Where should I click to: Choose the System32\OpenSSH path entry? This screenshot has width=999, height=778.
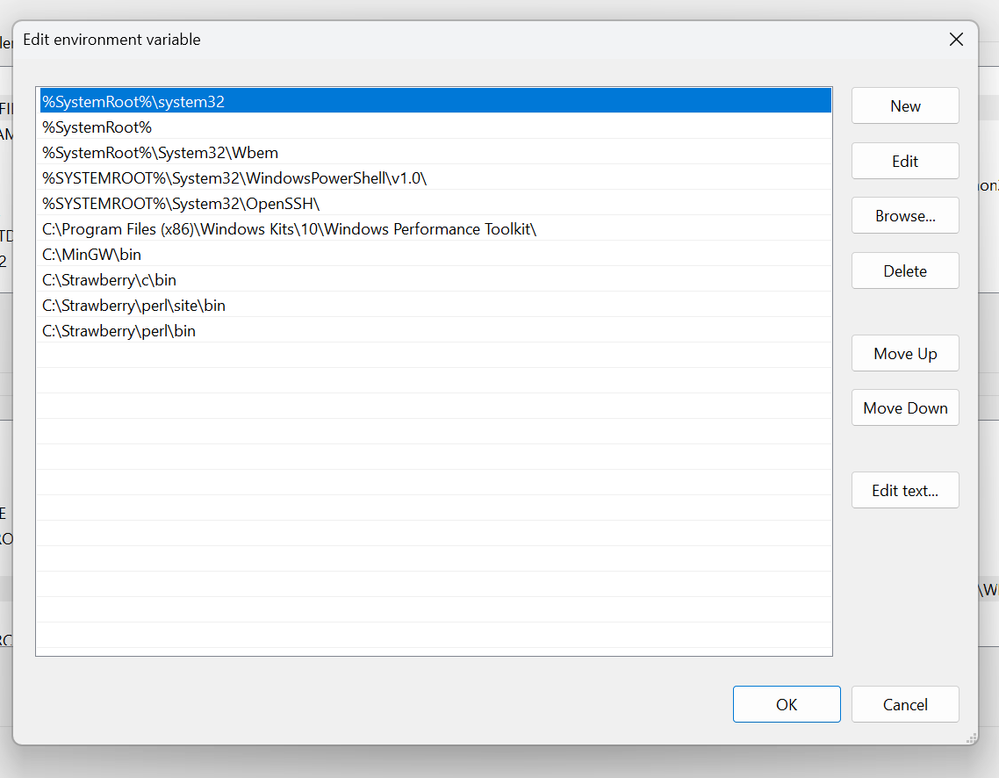181,204
